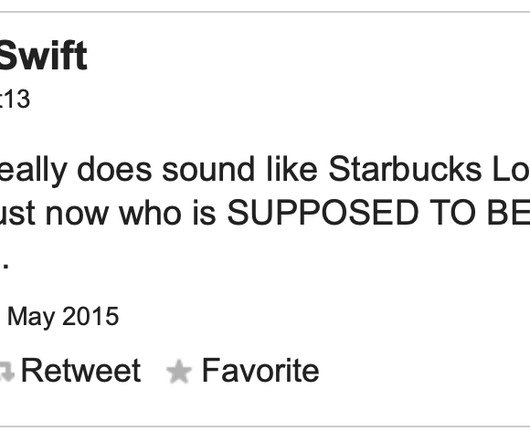This screenshot has height=442, width=530.
Task: Click the word sound in the tweet
Action: (208, 169)
